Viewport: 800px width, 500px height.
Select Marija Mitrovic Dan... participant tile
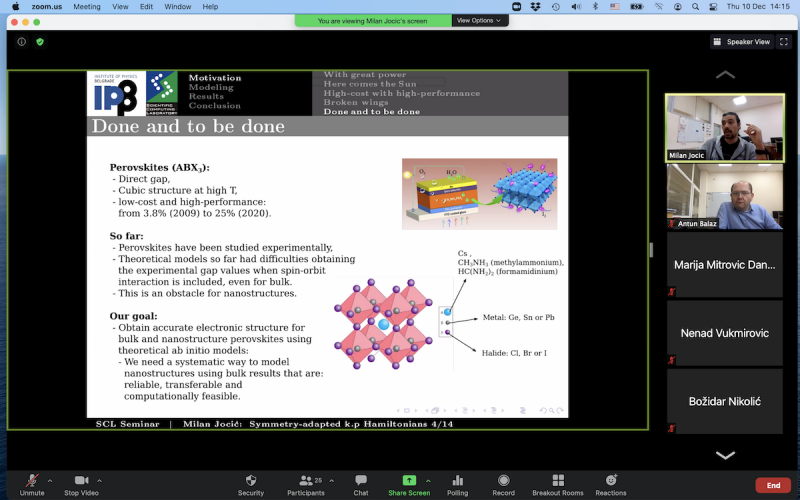tap(724, 265)
